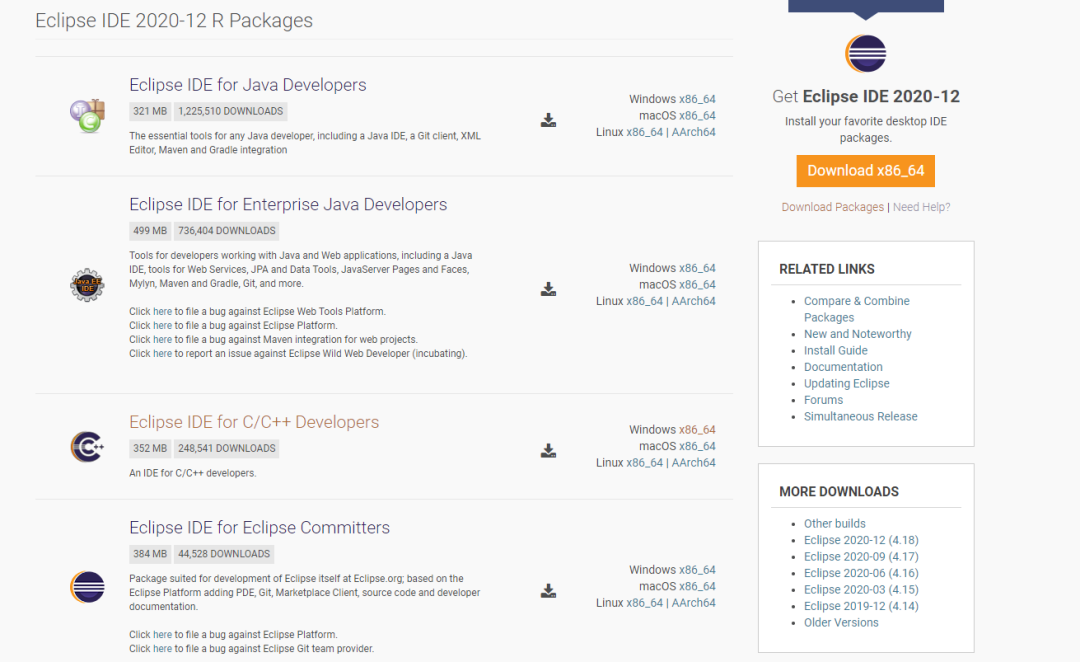Open the Older Versions link
This screenshot has height=662, width=1080.
coord(841,623)
